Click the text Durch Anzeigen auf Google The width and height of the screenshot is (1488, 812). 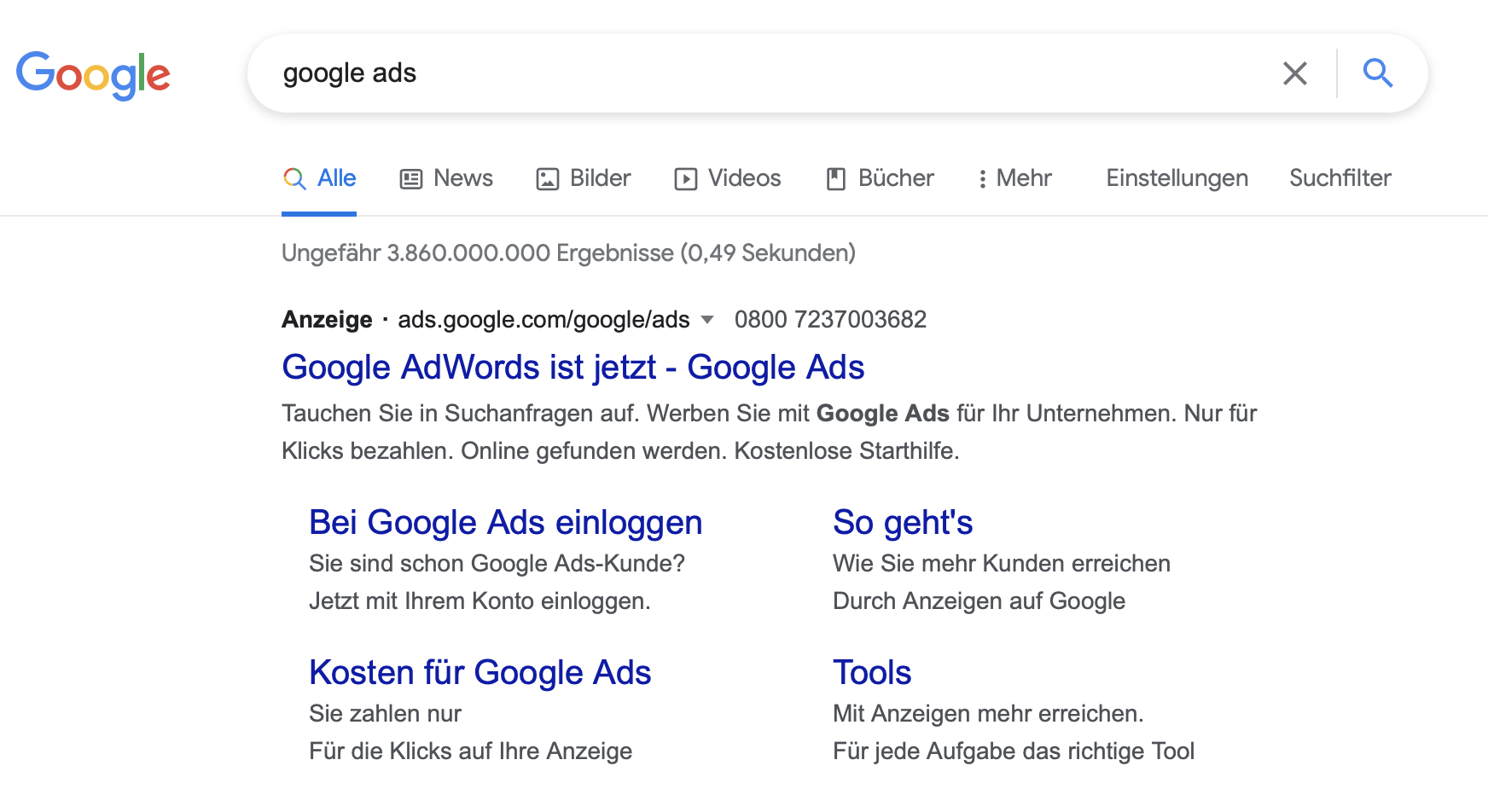pos(979,600)
